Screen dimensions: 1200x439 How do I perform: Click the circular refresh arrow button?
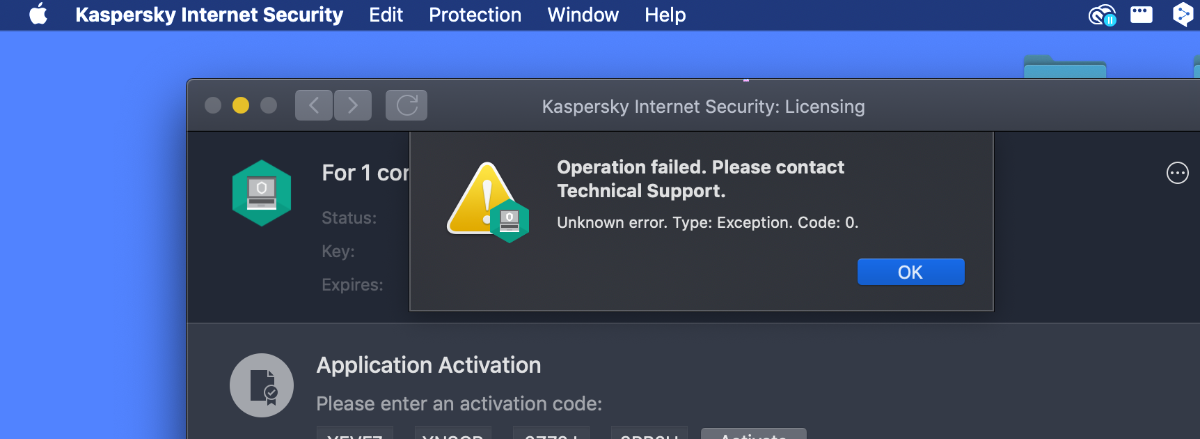coord(407,105)
